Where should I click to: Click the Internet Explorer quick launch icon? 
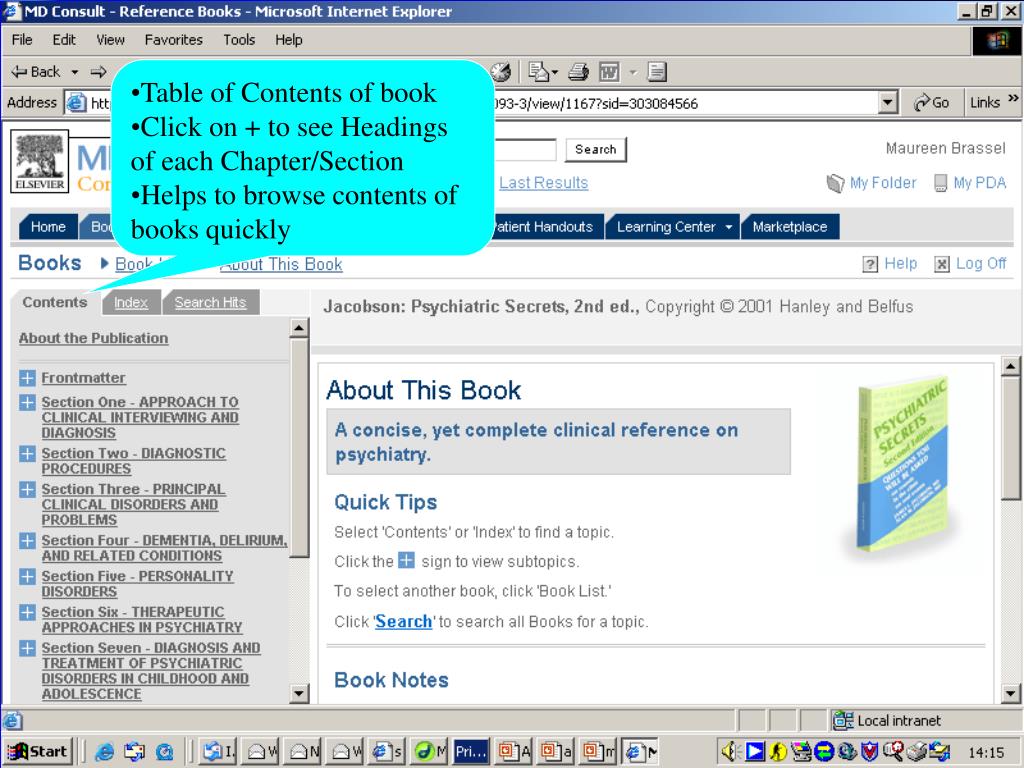(104, 752)
